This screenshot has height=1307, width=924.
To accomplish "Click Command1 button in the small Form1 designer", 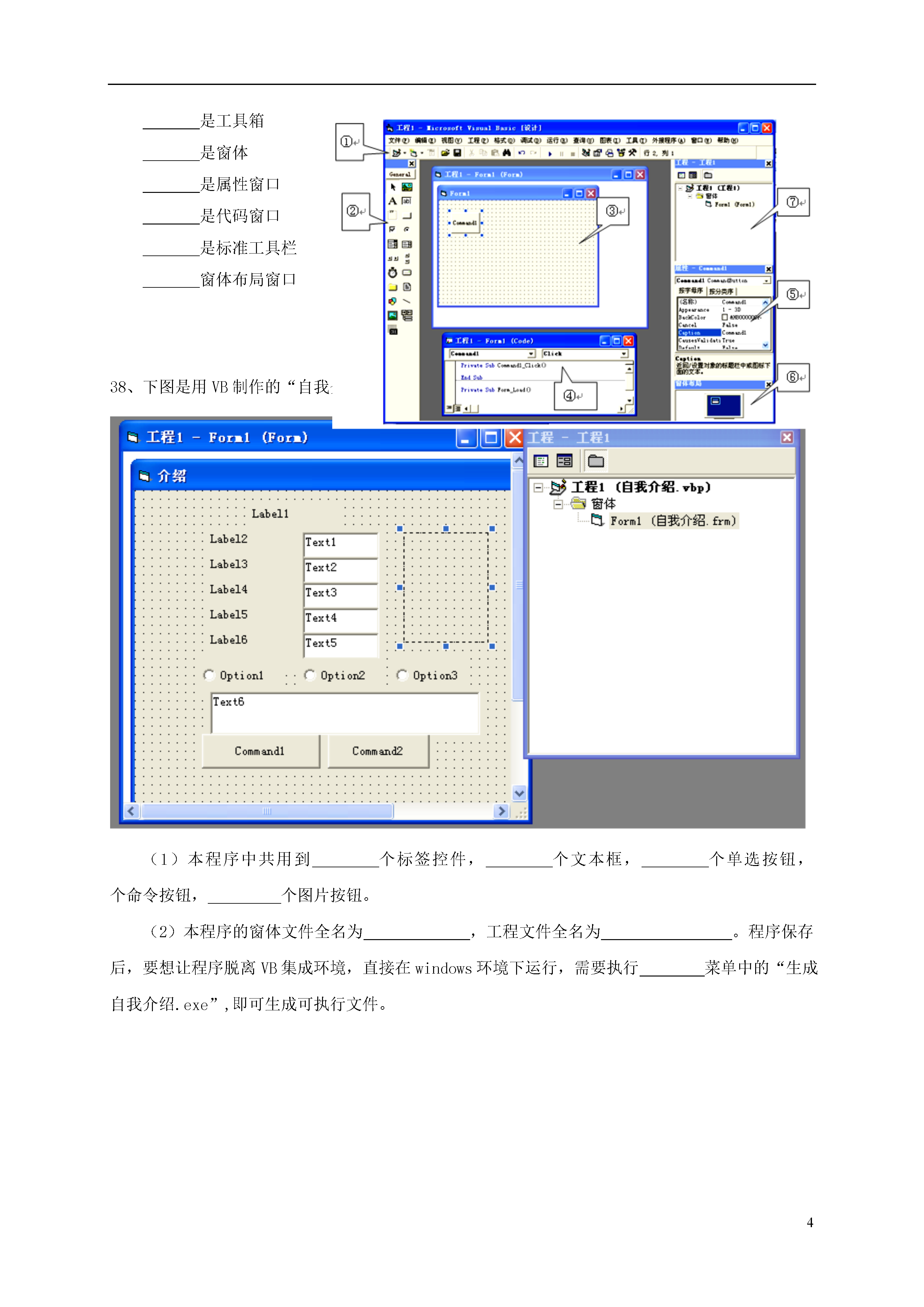I will click(465, 223).
